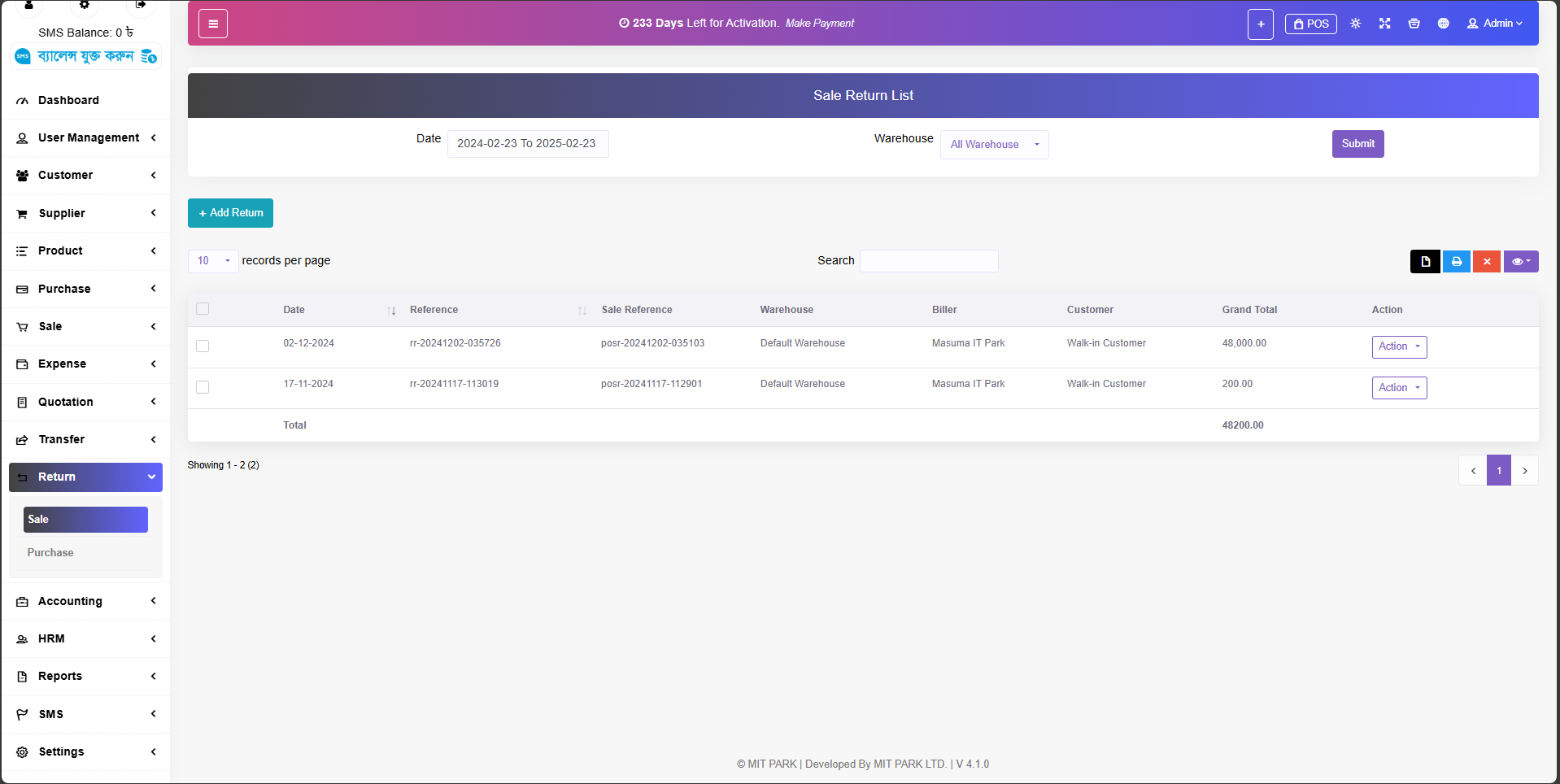Open Action dropdown for rr-20241202-035726
The image size is (1560, 784).
point(1398,346)
